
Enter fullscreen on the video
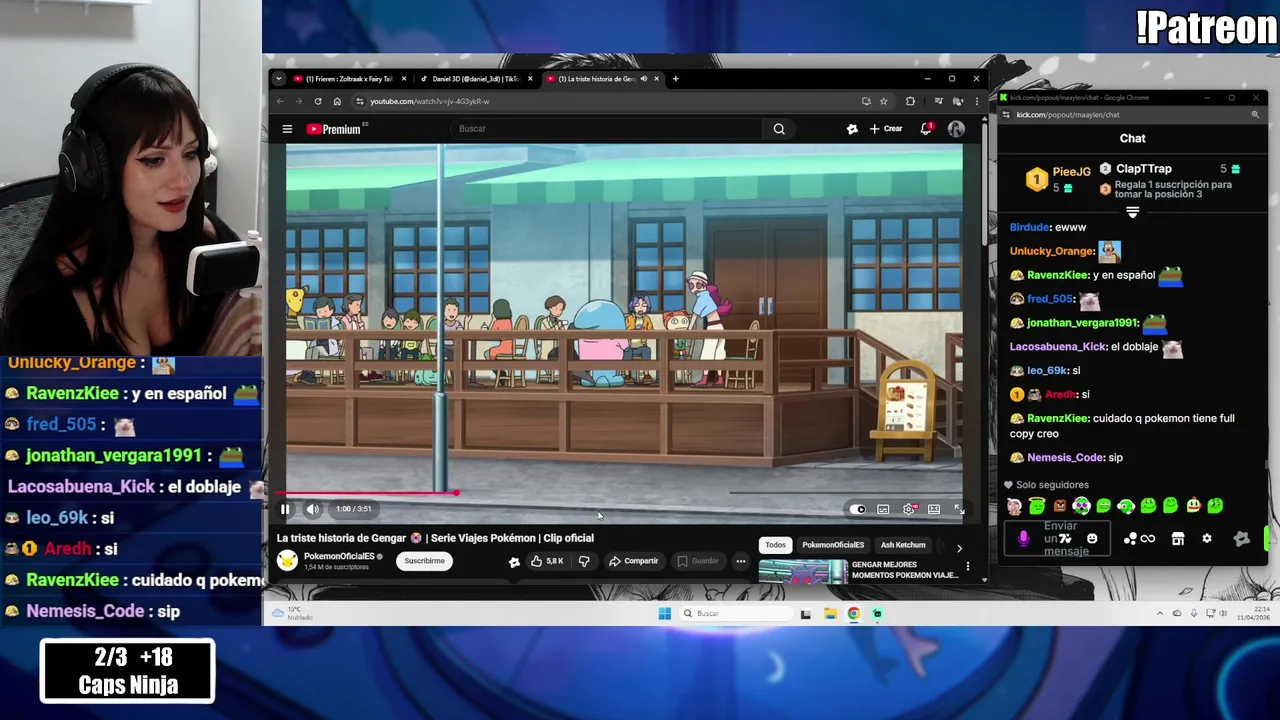click(958, 509)
